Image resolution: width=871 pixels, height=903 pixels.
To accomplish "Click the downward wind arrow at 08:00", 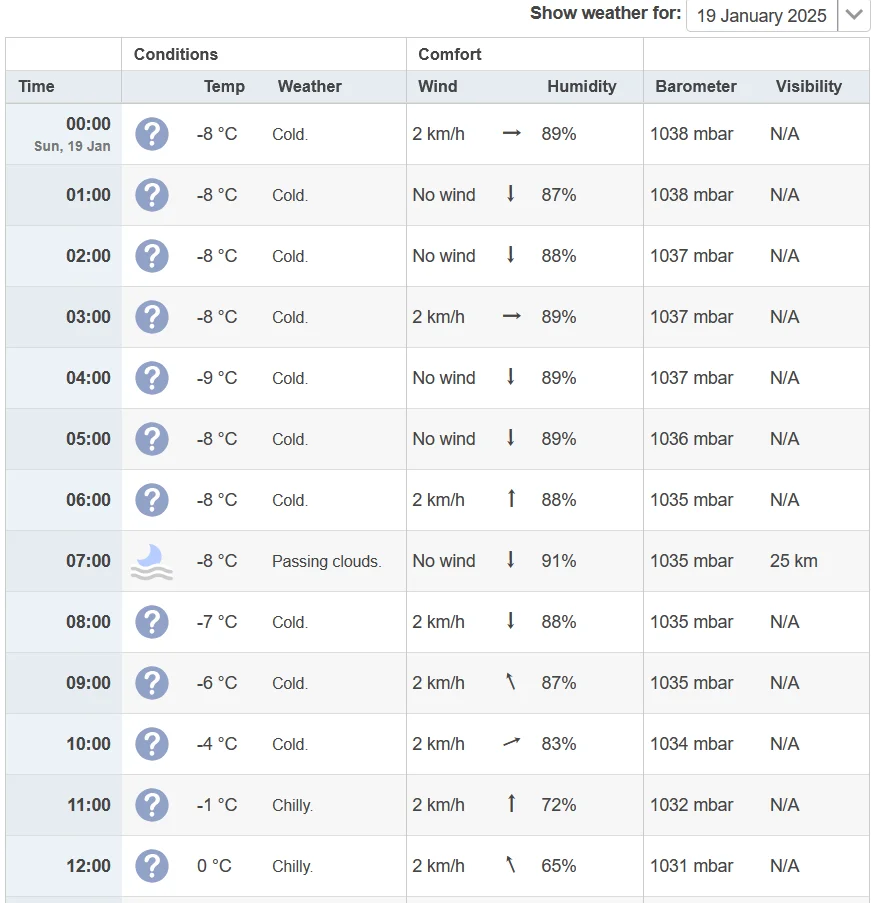I will click(511, 621).
